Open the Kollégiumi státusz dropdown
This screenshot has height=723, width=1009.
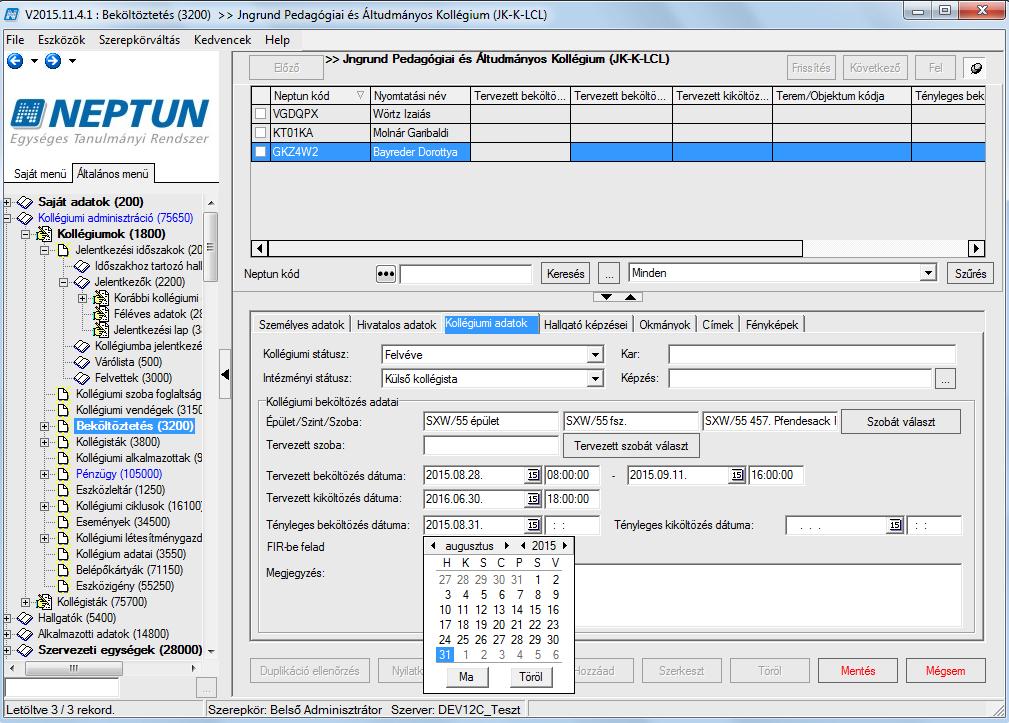click(x=595, y=354)
